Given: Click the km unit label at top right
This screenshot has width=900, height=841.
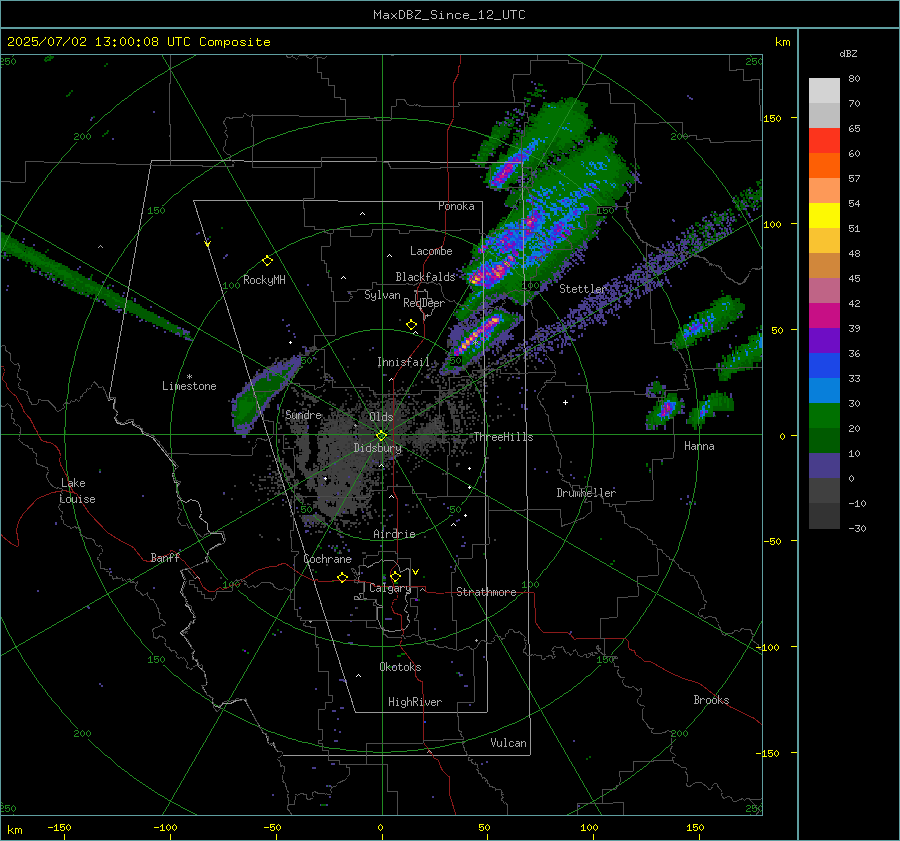Looking at the screenshot, I should point(782,42).
